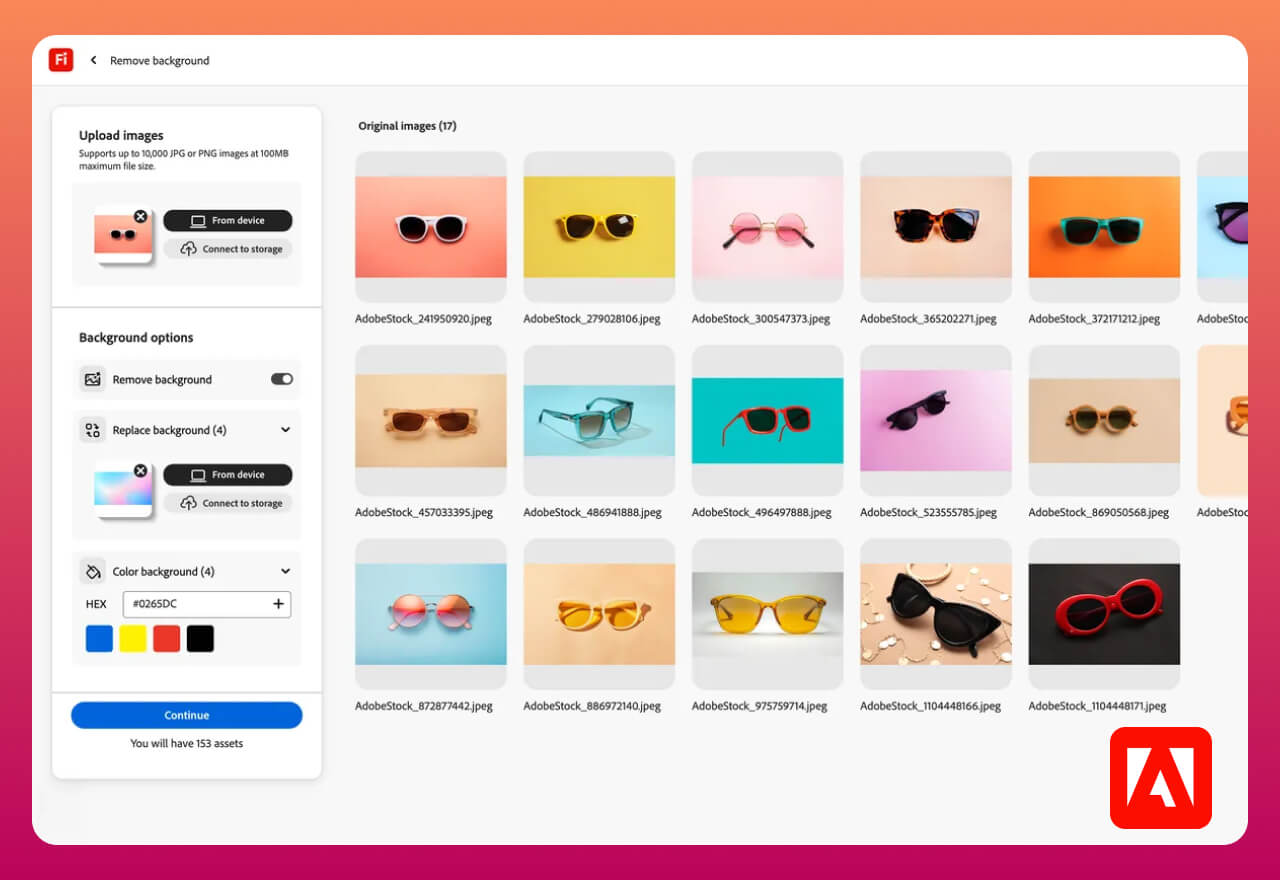Click the You will have 153 assets text
This screenshot has height=880, width=1280.
[x=187, y=743]
